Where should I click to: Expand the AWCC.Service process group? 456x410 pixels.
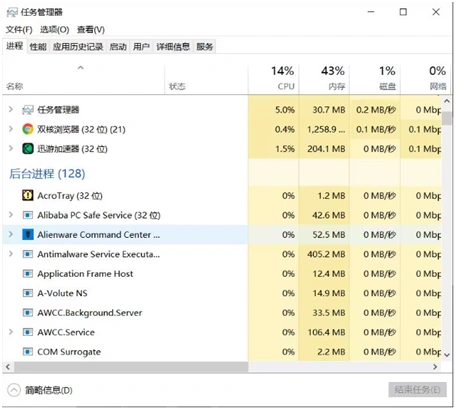click(11, 332)
